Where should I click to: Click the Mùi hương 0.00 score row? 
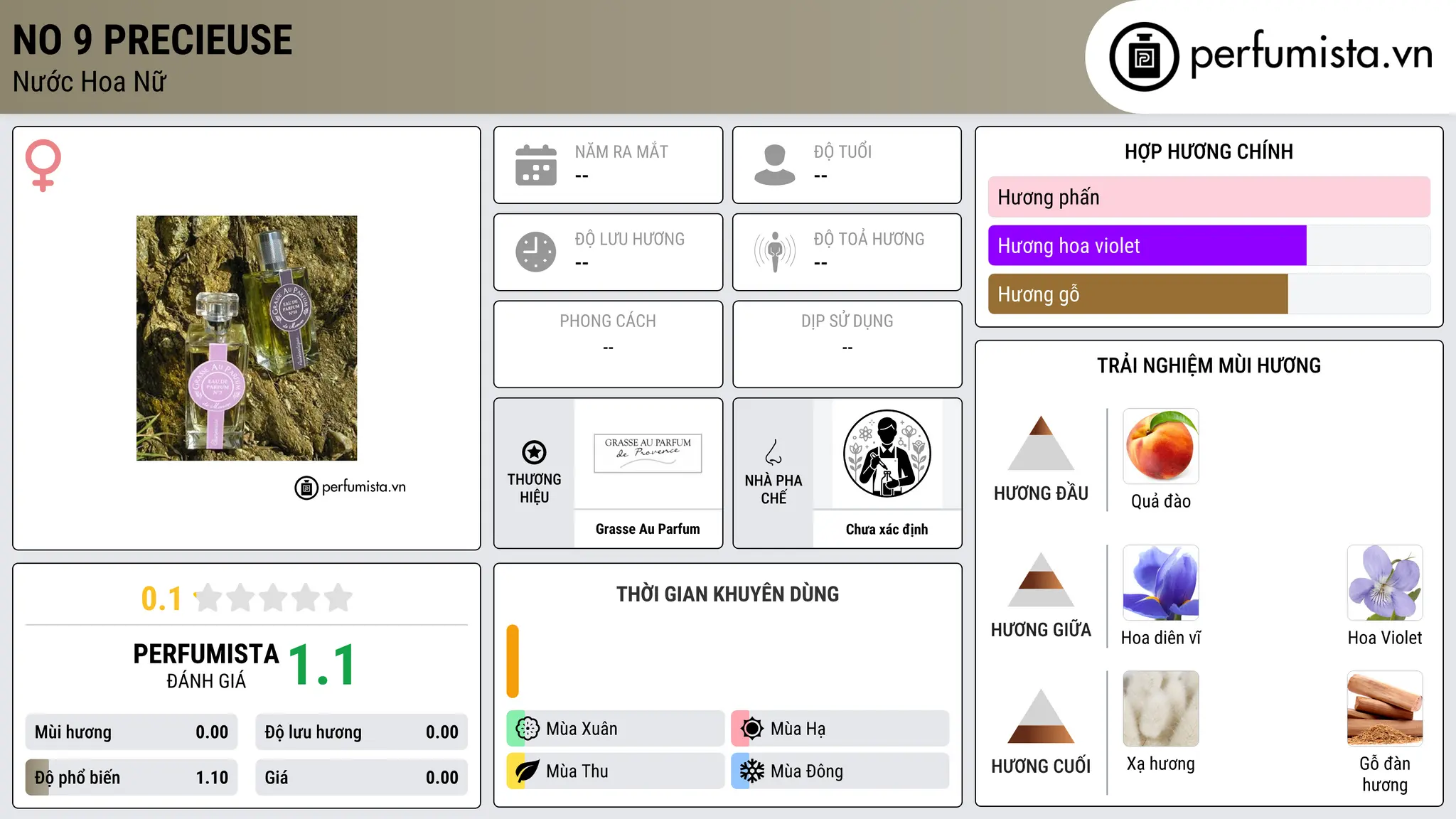[x=132, y=732]
